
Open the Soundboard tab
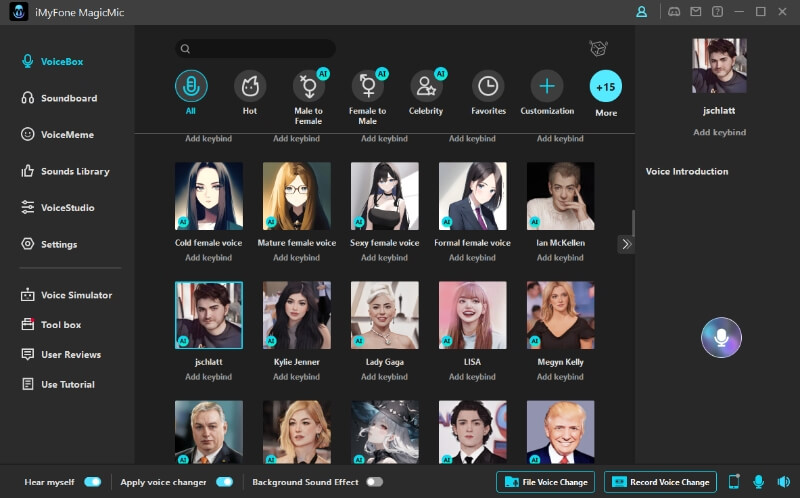(59, 98)
